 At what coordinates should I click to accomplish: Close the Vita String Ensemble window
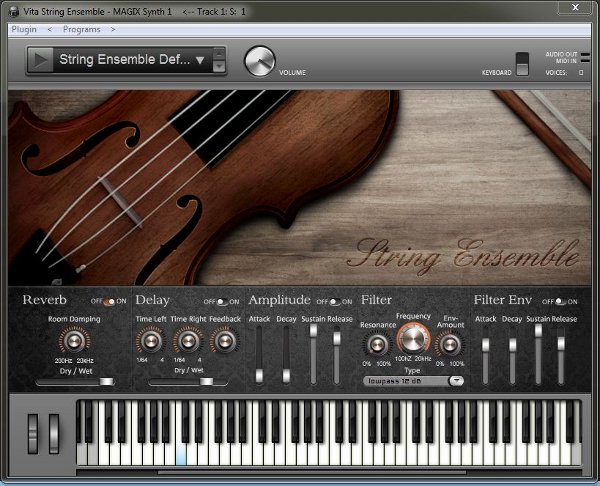tap(575, 7)
